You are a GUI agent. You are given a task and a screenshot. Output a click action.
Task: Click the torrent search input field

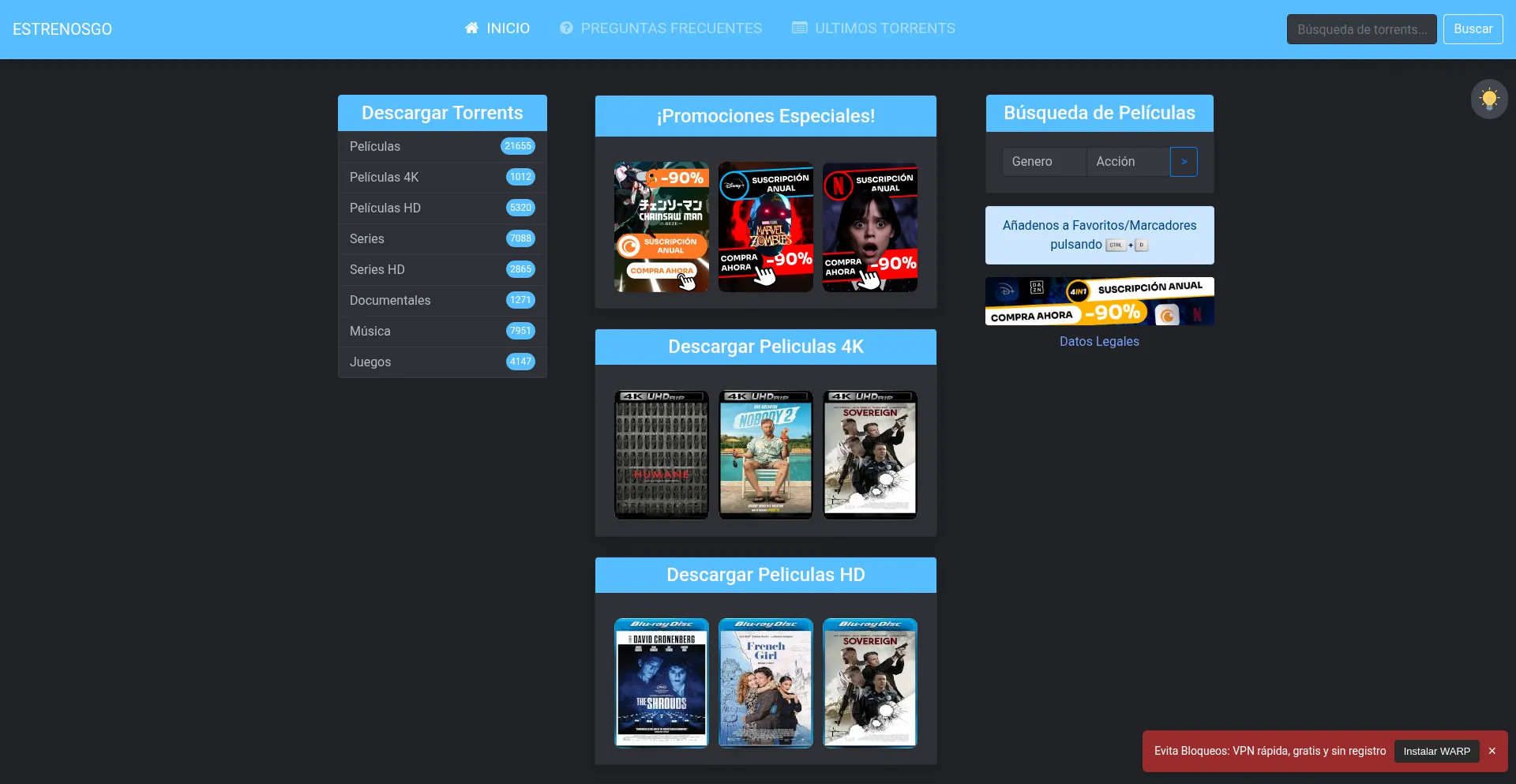(1360, 29)
